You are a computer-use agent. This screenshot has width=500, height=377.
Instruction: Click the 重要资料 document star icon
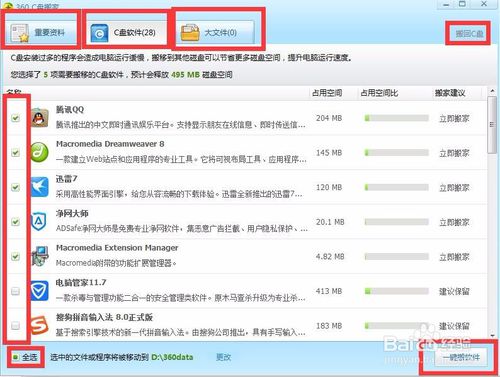point(19,33)
